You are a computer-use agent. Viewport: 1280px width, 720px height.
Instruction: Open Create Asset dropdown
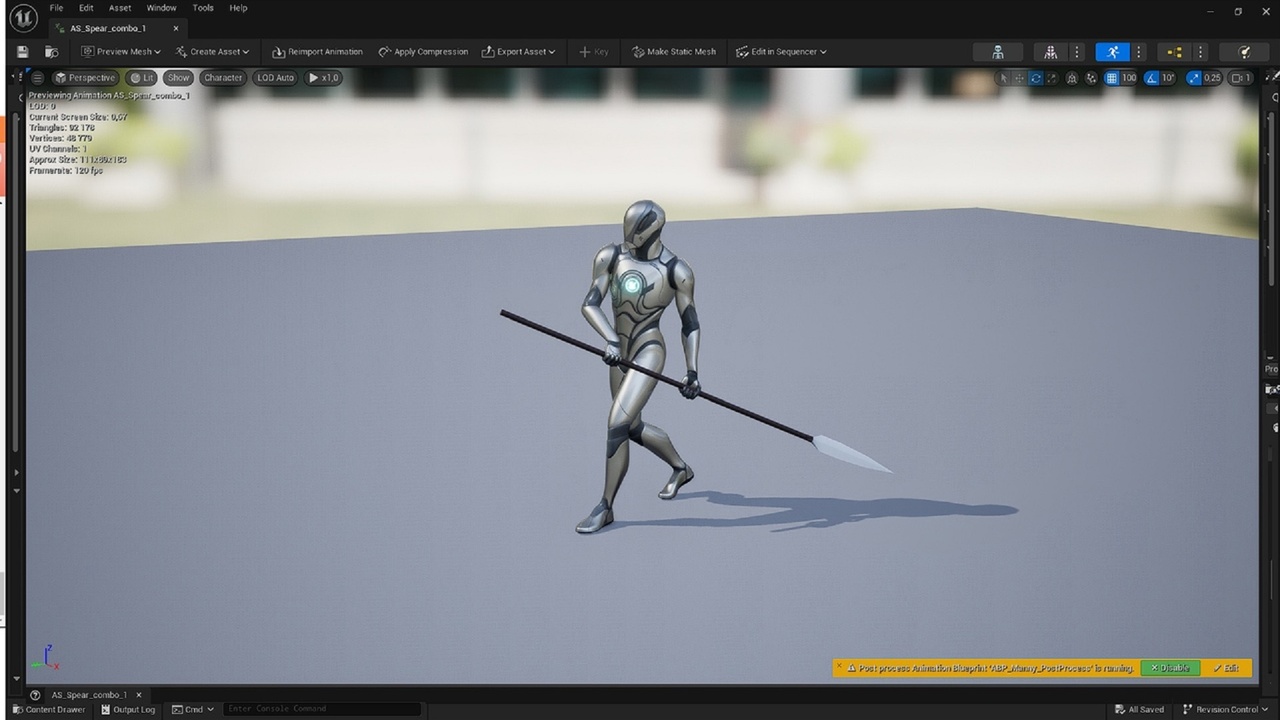coord(212,52)
